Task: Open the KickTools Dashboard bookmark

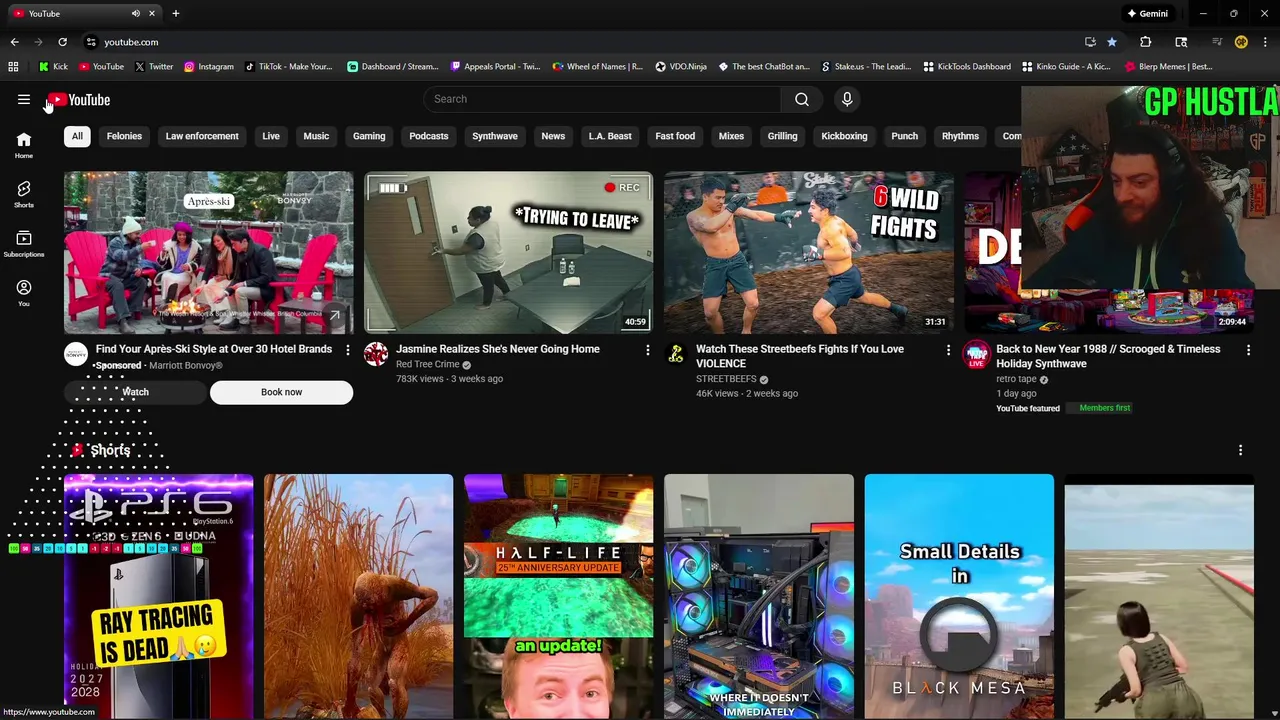Action: coord(967,67)
